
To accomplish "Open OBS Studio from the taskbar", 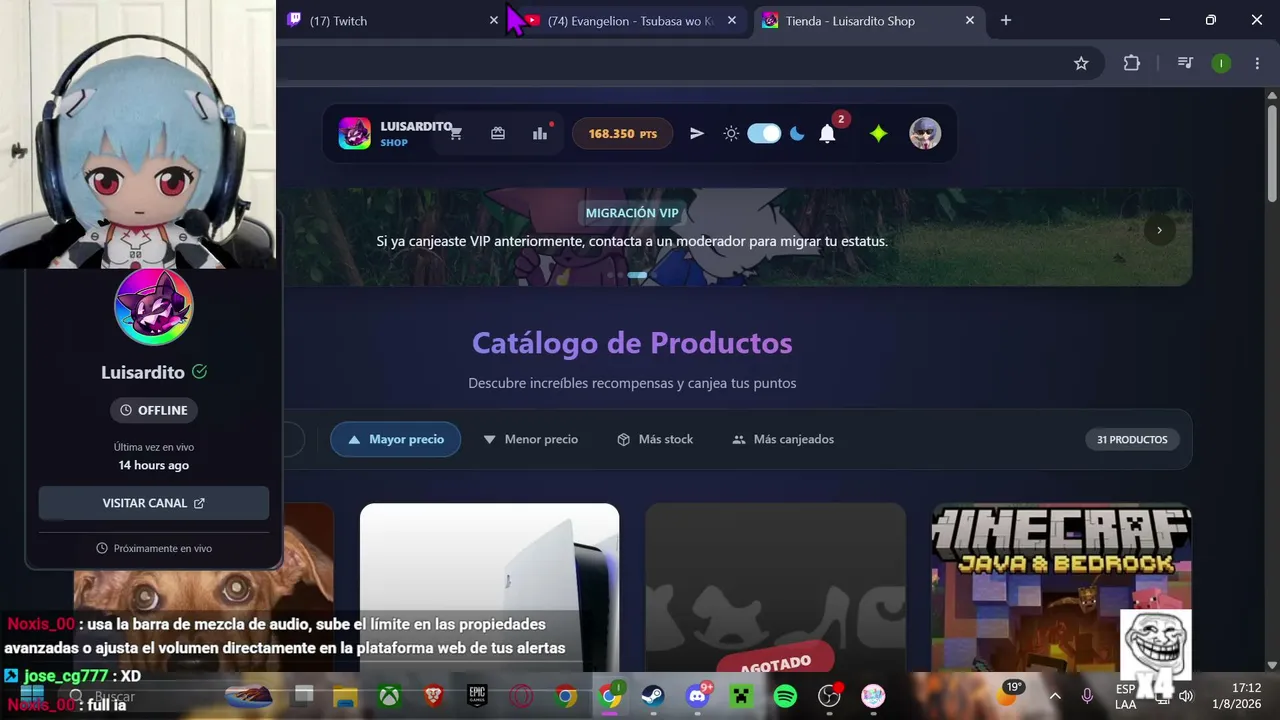I will tap(829, 696).
